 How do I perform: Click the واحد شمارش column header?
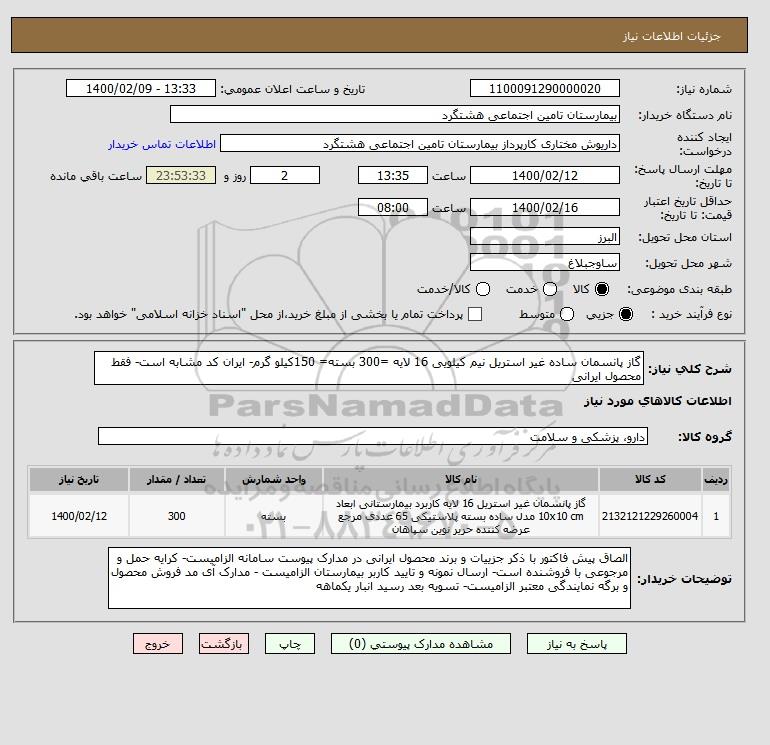(274, 479)
